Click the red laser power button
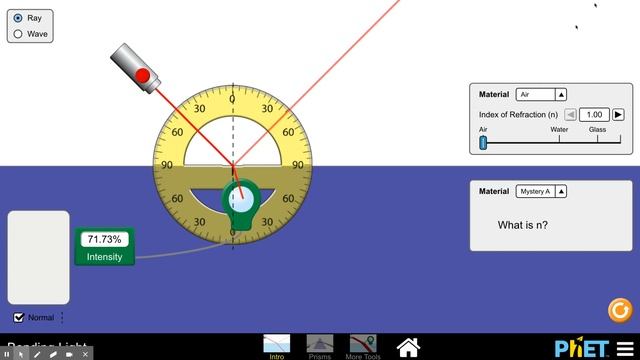Screen dimensions: 640x360 pos(143,76)
